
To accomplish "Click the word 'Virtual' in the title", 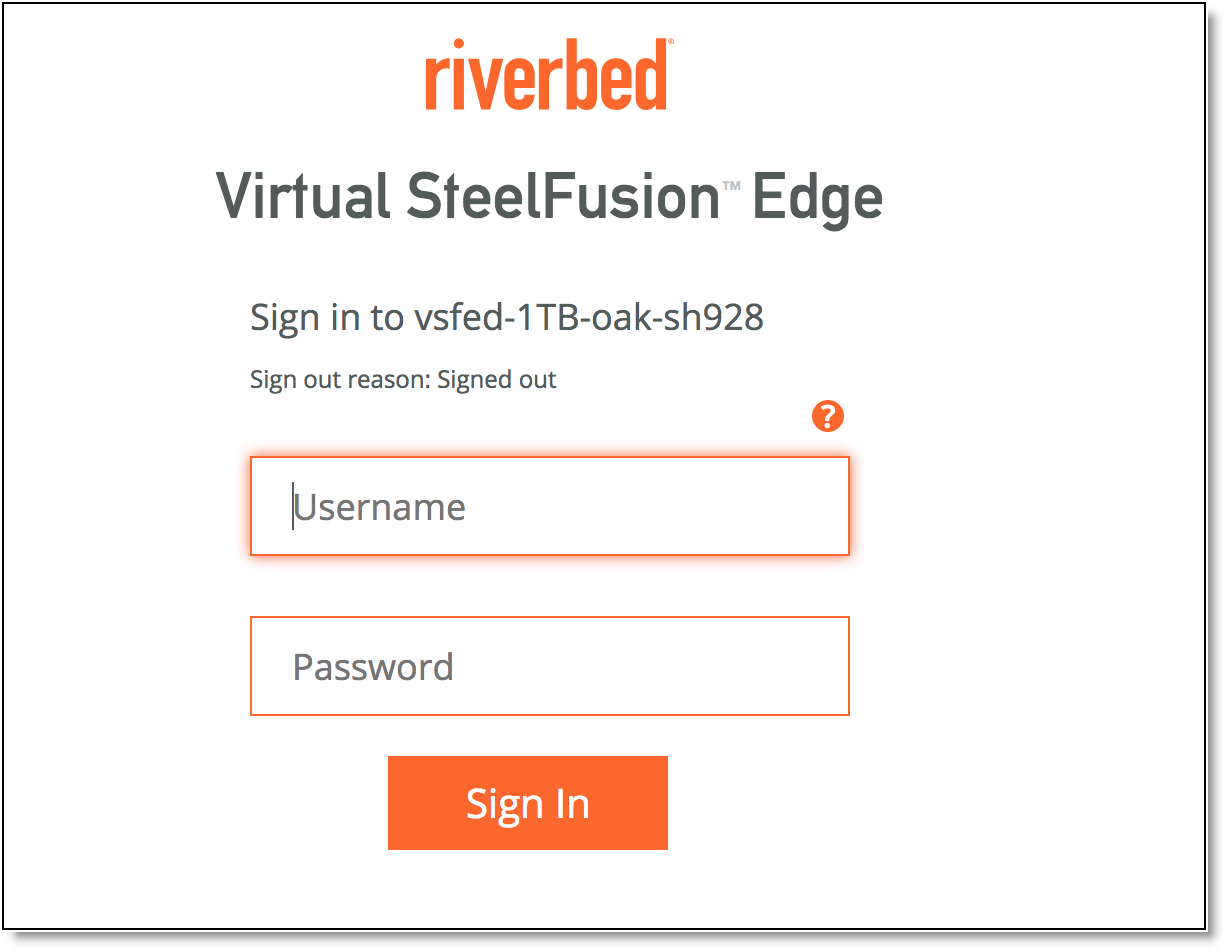I will (303, 196).
